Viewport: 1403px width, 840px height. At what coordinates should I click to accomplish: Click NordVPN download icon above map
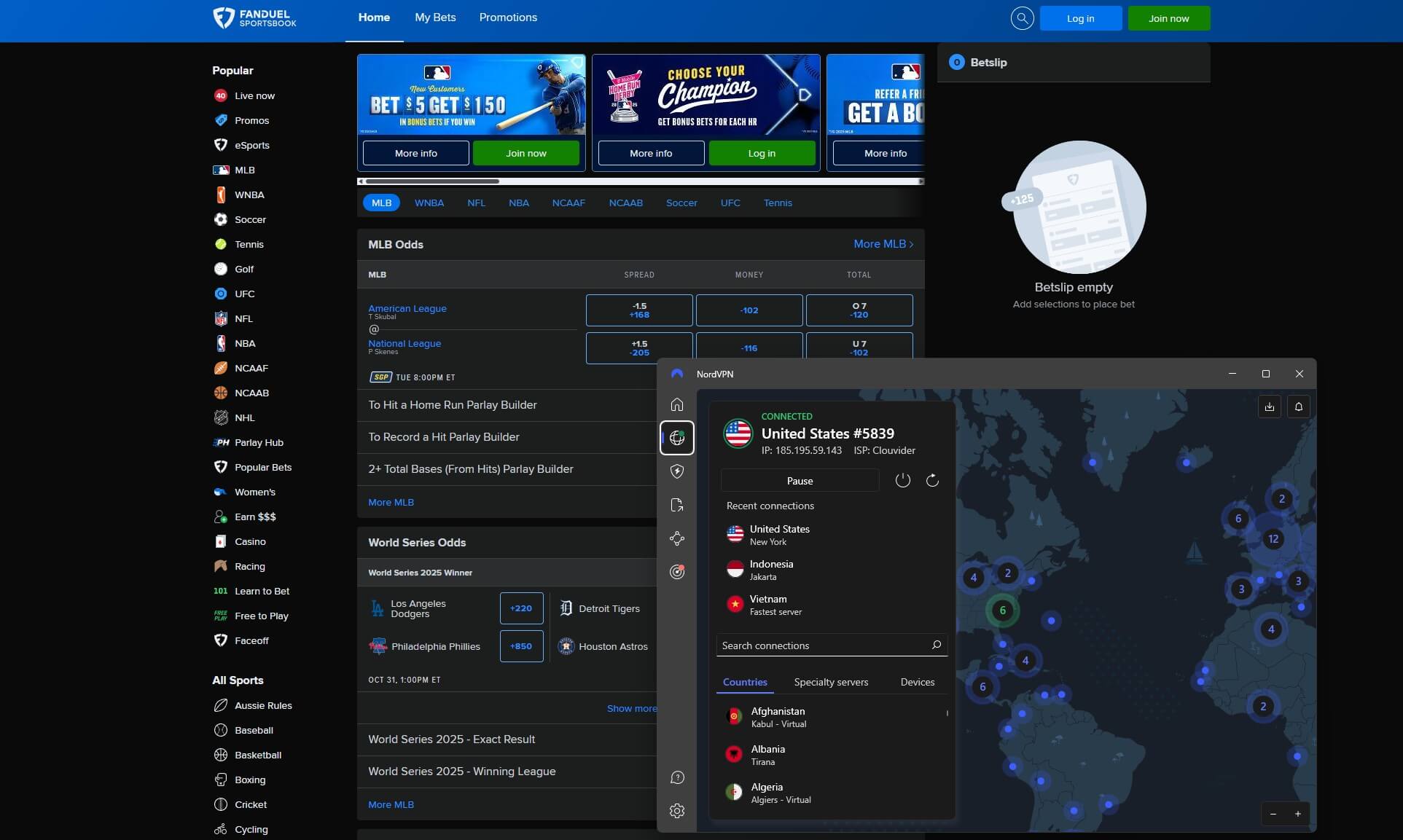(x=1270, y=407)
